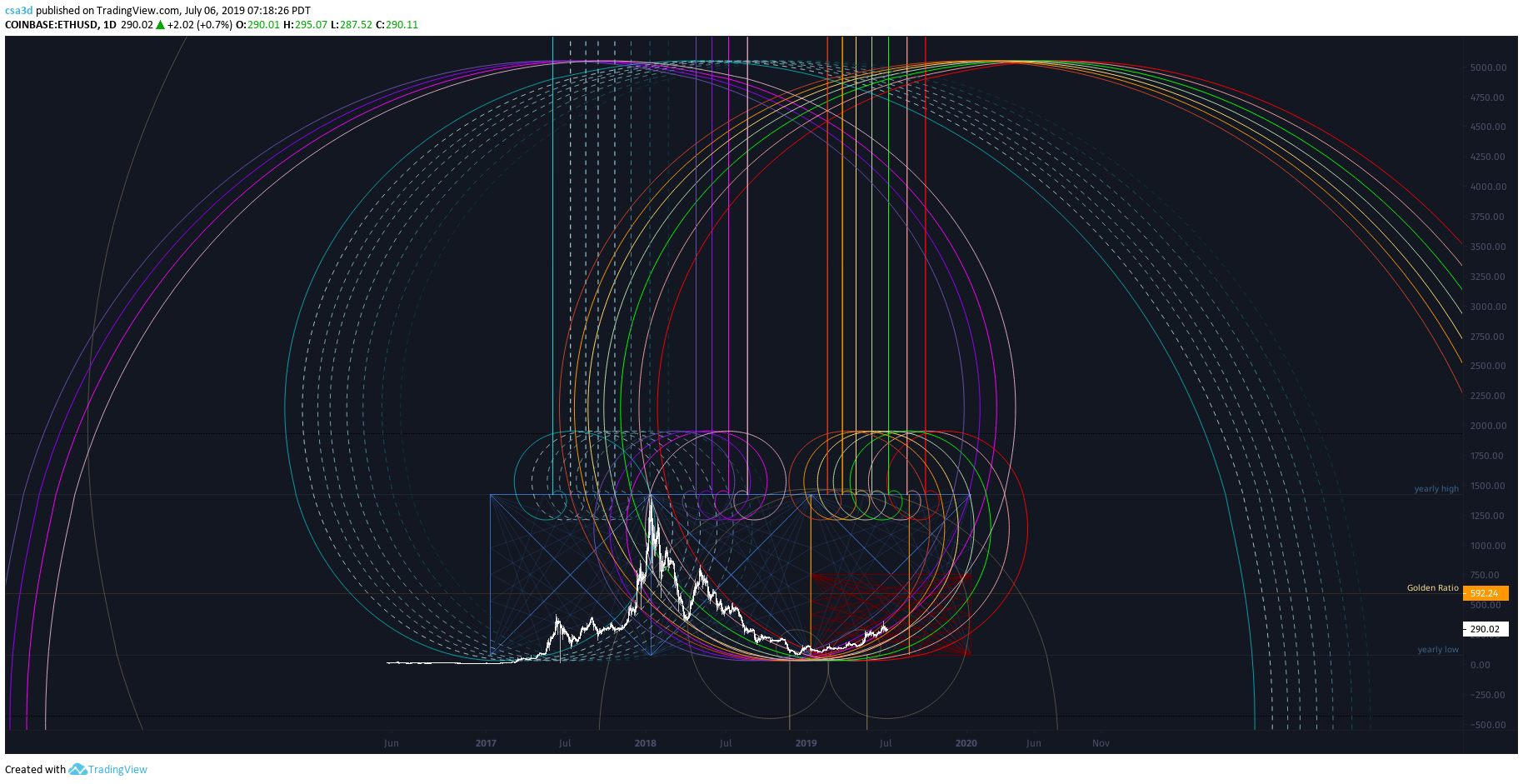Click the Jul label between 2017 and 2018
This screenshot has width=1523, height=784.
tap(565, 743)
